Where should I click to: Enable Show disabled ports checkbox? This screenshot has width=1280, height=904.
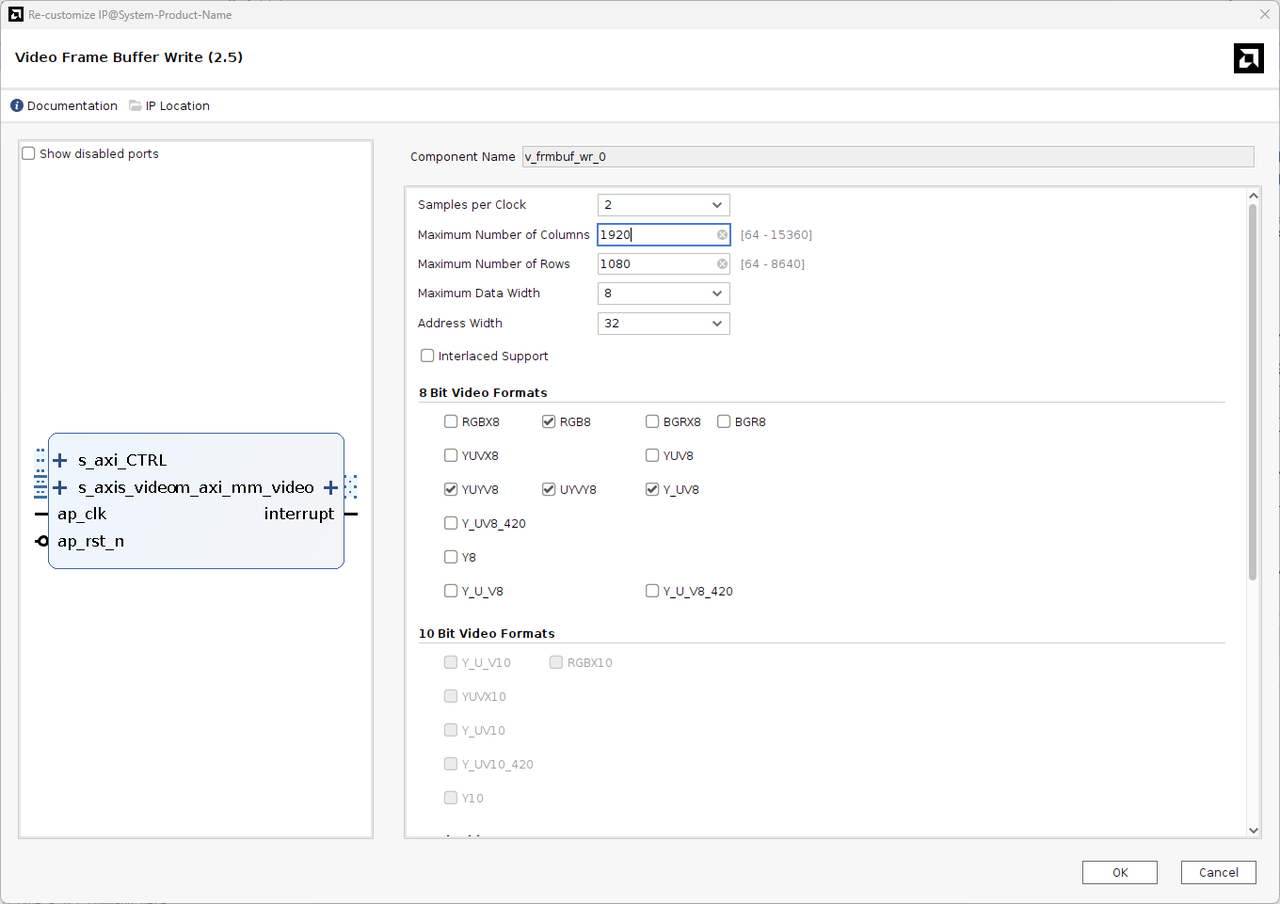pyautogui.click(x=29, y=154)
